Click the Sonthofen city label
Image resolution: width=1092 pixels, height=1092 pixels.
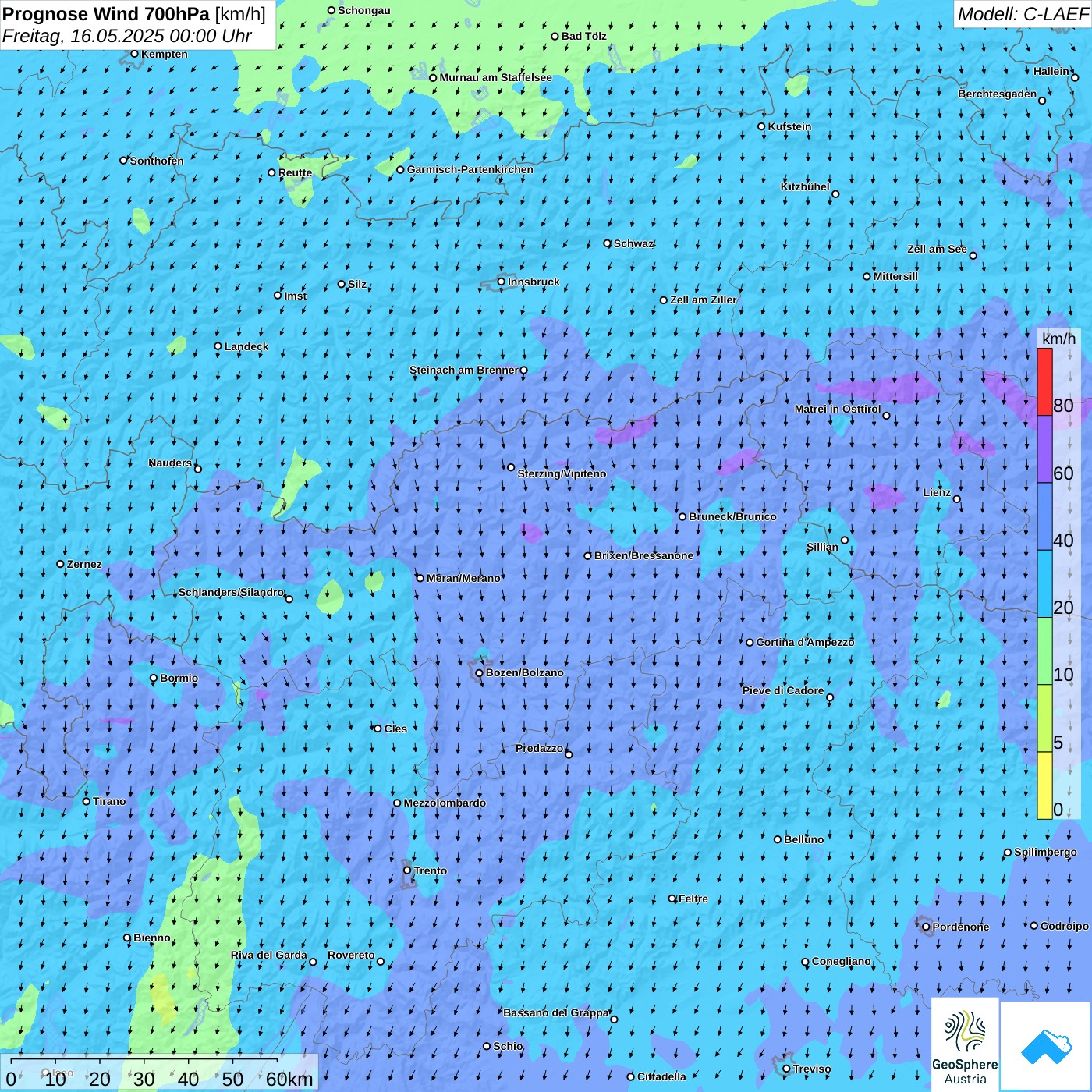157,161
